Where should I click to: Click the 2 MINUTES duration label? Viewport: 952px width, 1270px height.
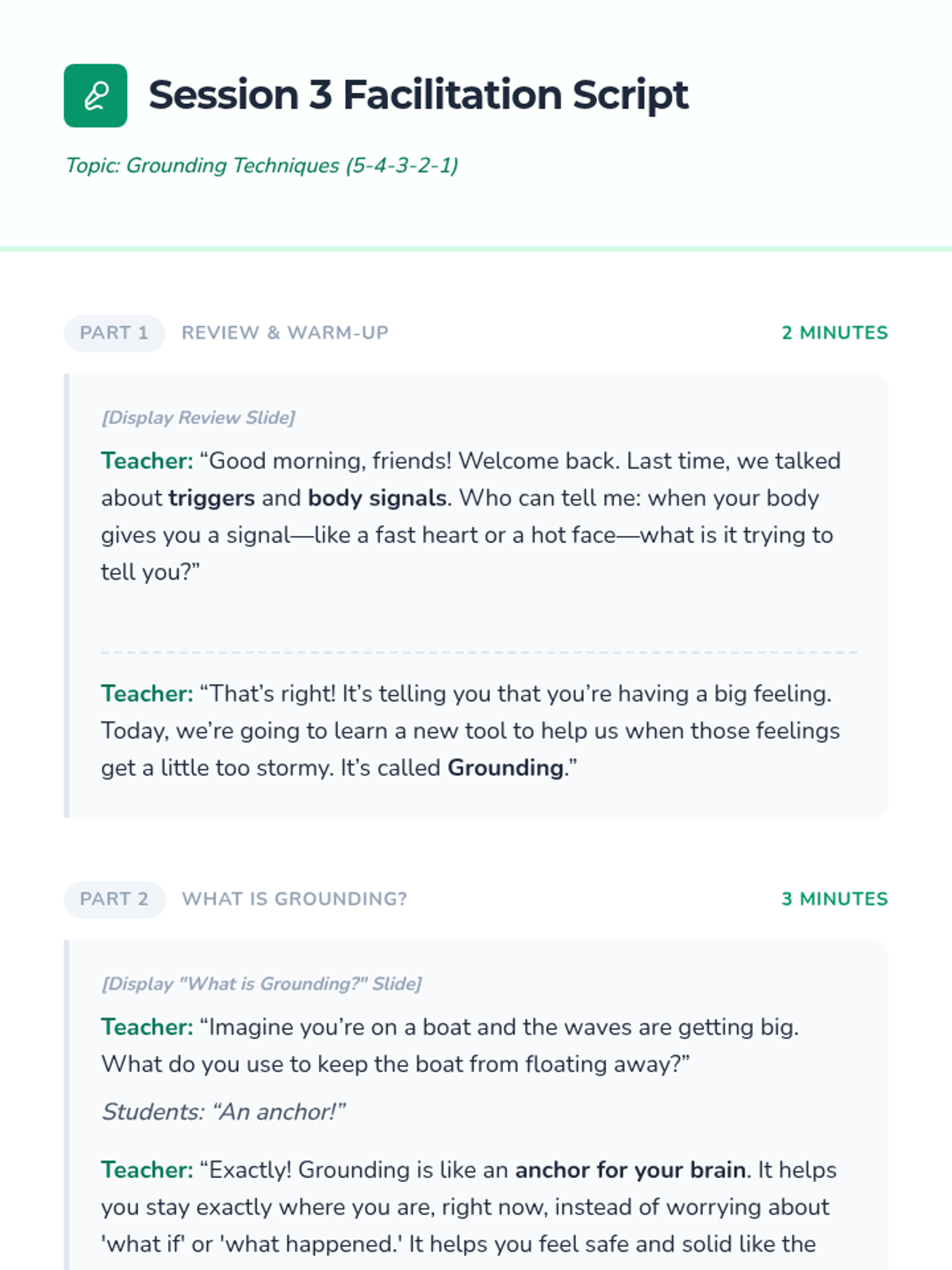[x=835, y=333]
